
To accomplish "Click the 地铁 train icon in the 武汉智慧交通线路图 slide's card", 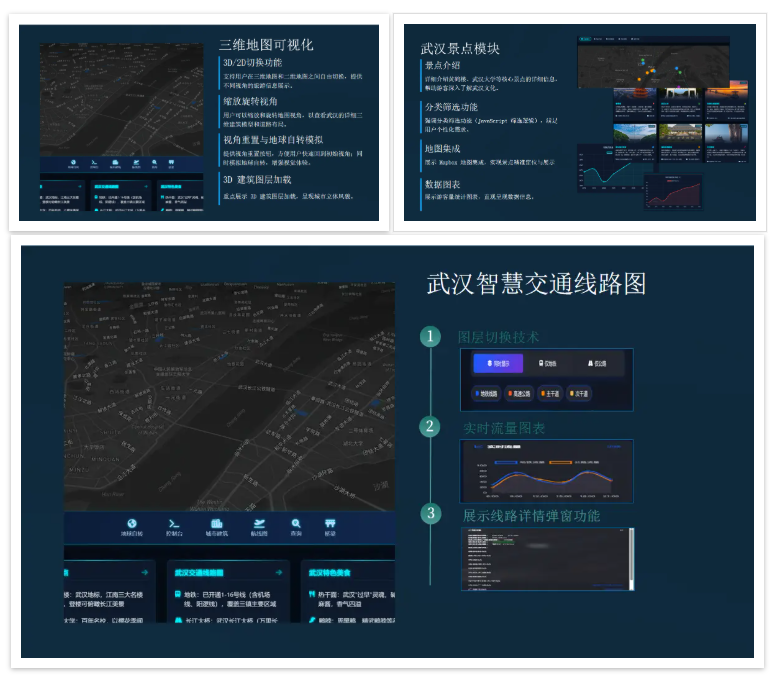I will [178, 594].
